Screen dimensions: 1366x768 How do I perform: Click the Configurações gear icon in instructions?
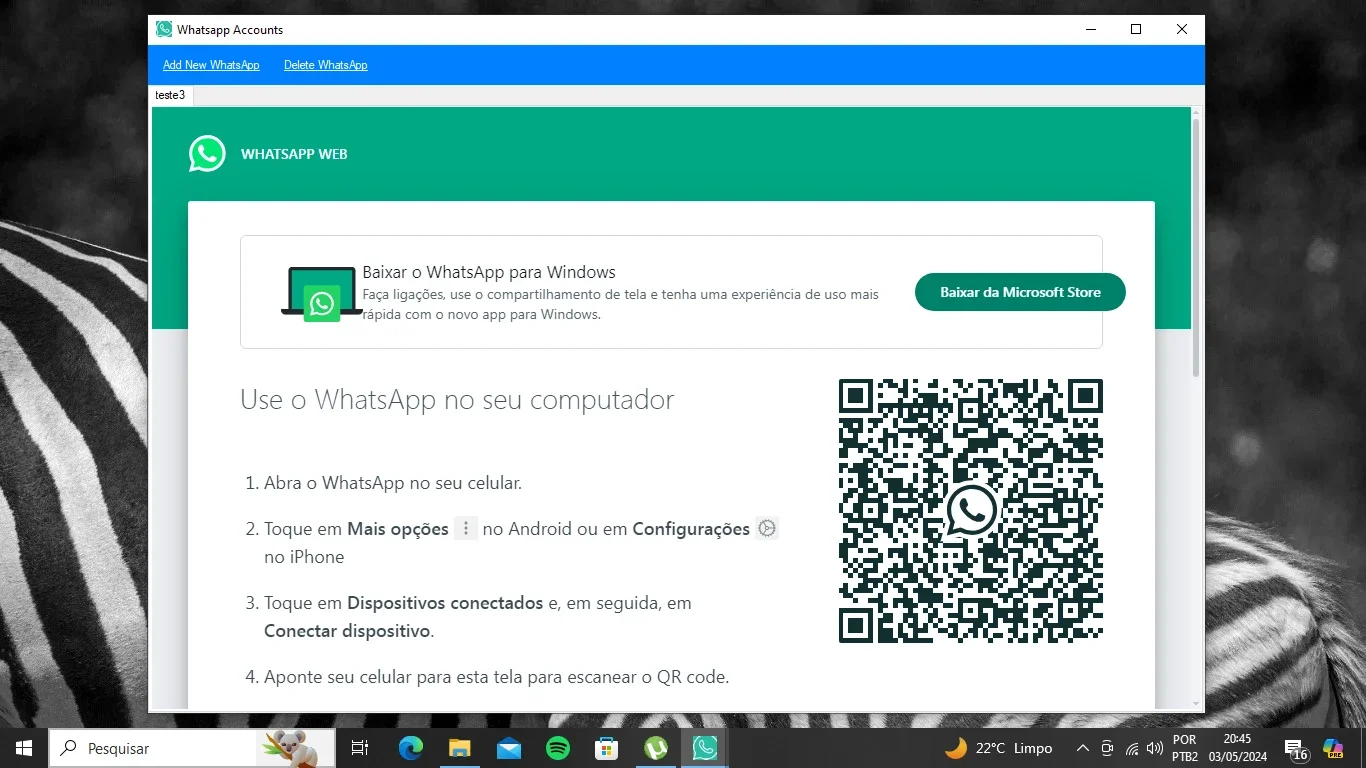pos(767,528)
